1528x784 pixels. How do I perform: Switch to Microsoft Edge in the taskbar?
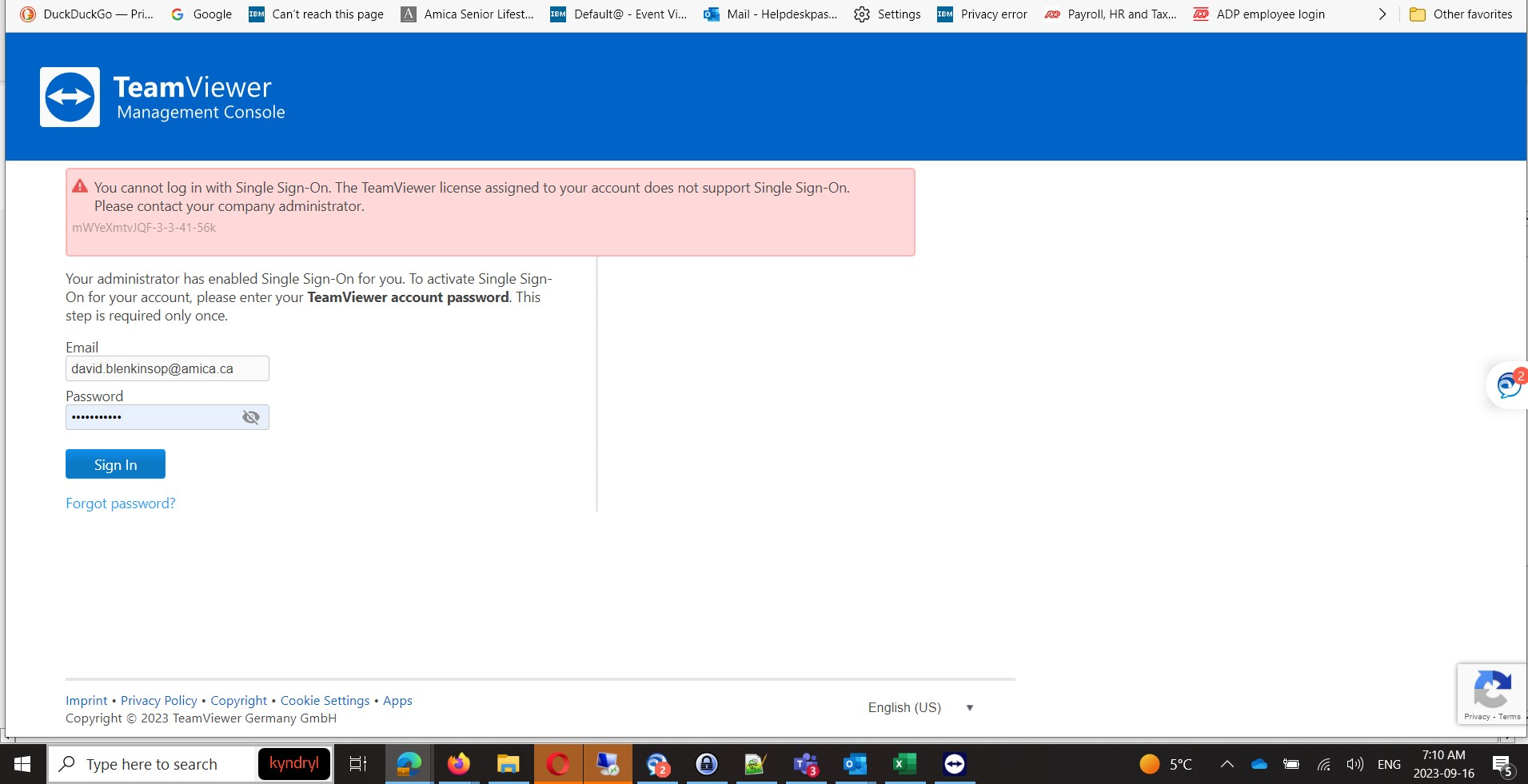(409, 764)
